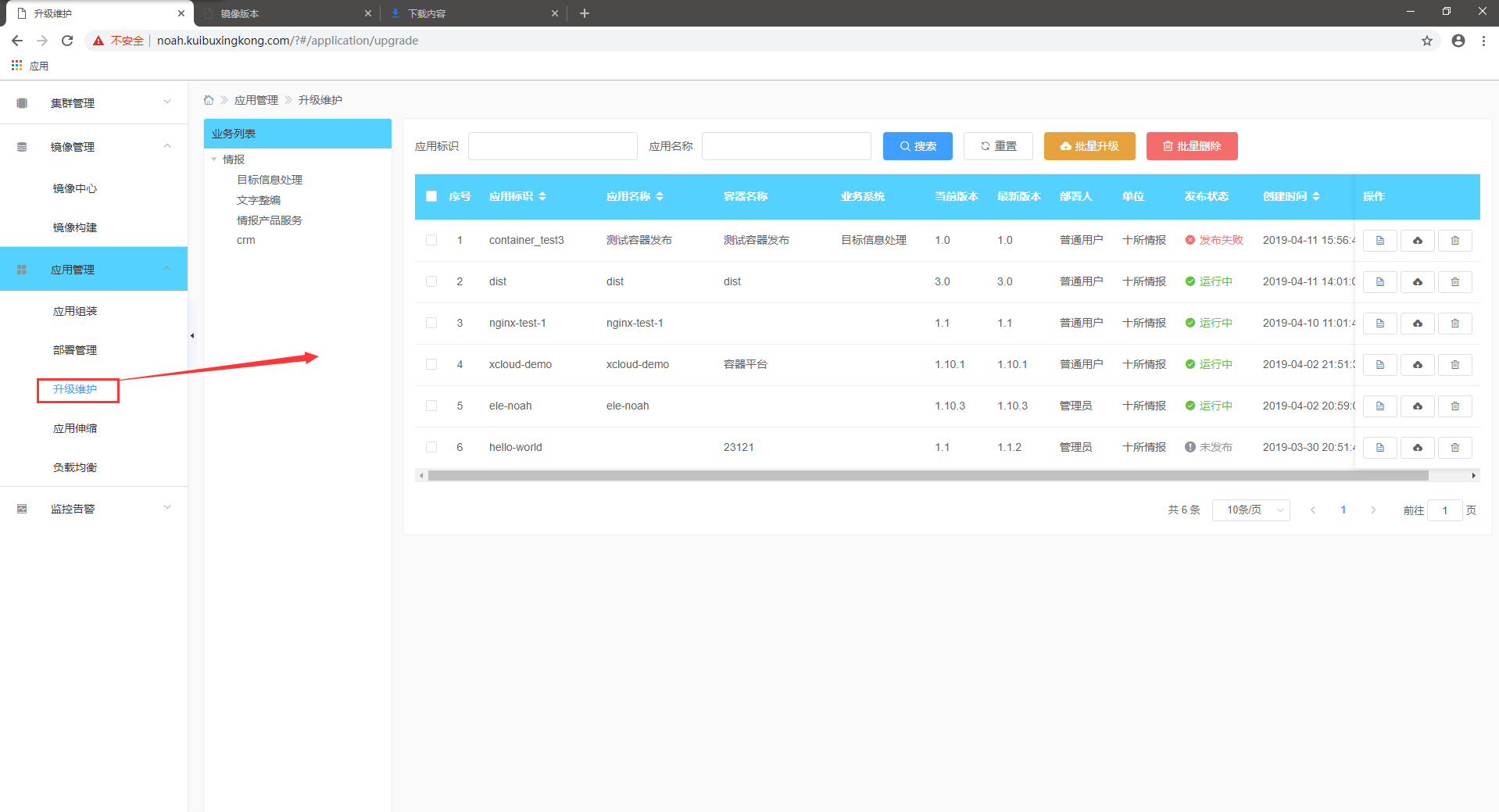1499x812 pixels.
Task: Expand the 监控告警 menu chevron
Action: coord(167,507)
